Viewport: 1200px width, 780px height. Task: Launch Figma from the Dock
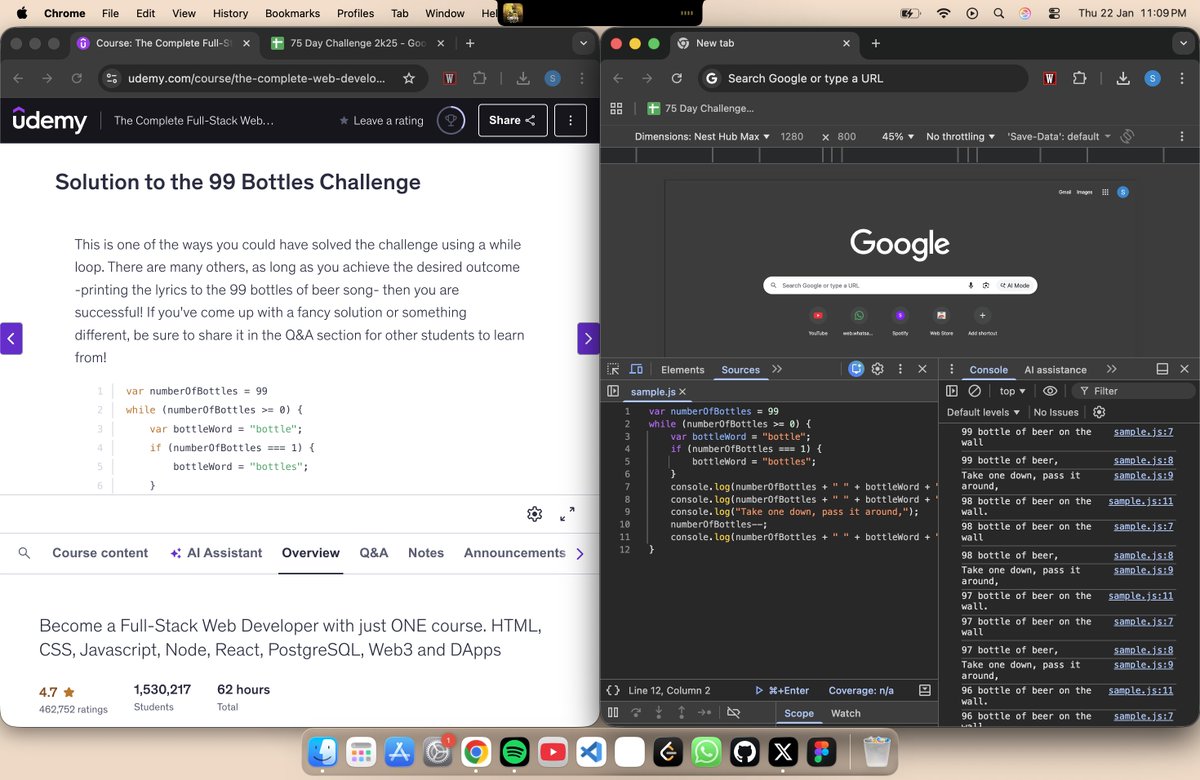[821, 751]
